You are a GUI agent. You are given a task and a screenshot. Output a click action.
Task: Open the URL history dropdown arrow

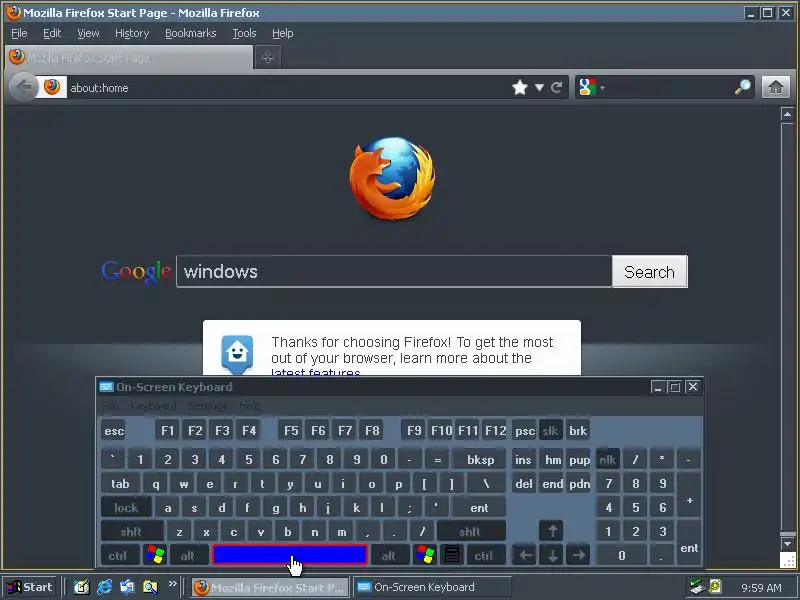(539, 88)
